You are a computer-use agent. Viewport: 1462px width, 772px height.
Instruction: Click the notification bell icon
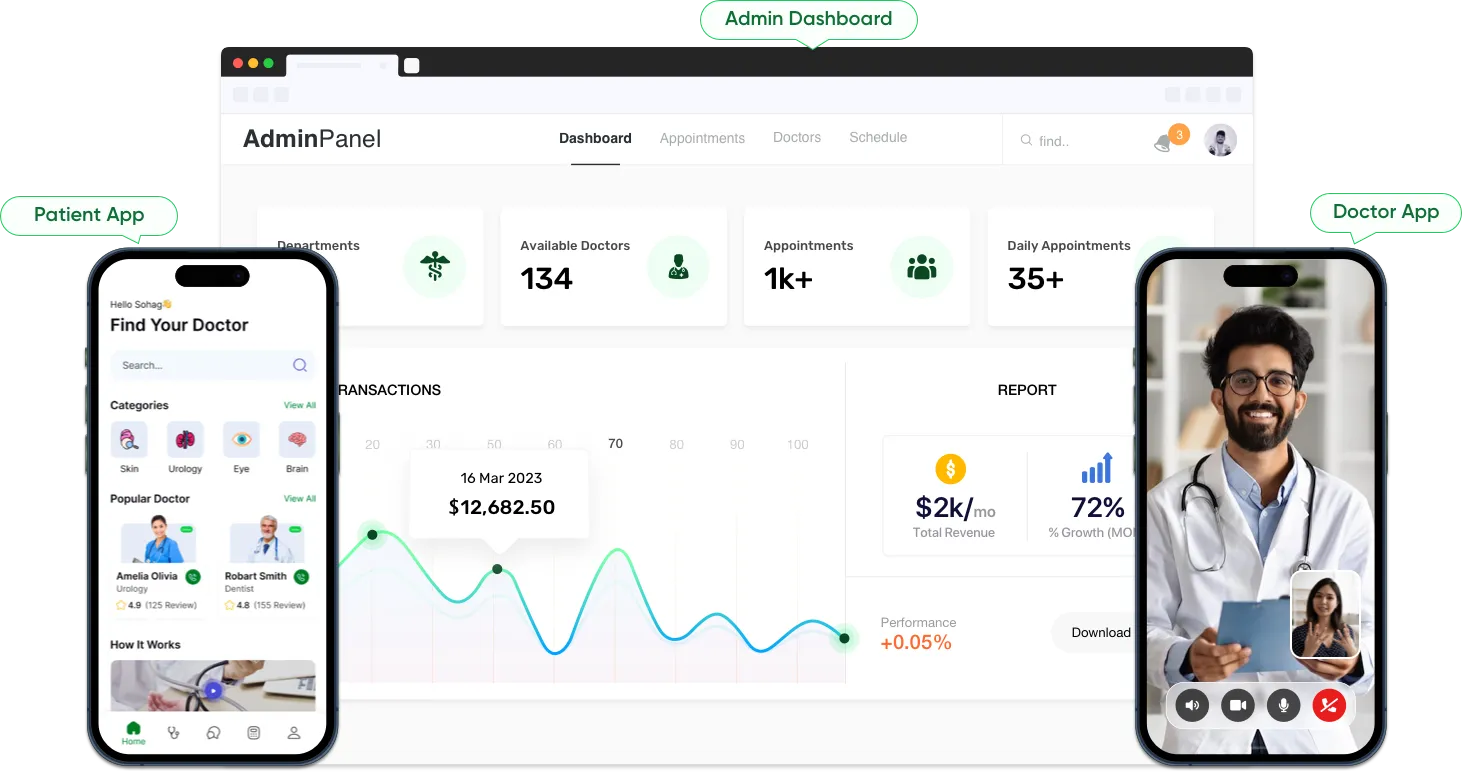pyautogui.click(x=1163, y=143)
